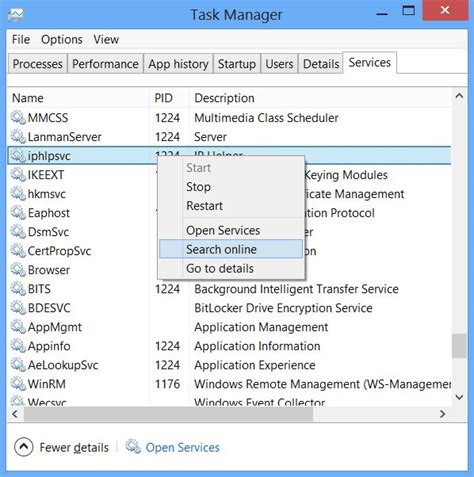
Task: Maximize the Task Manager window
Action: click(x=408, y=11)
